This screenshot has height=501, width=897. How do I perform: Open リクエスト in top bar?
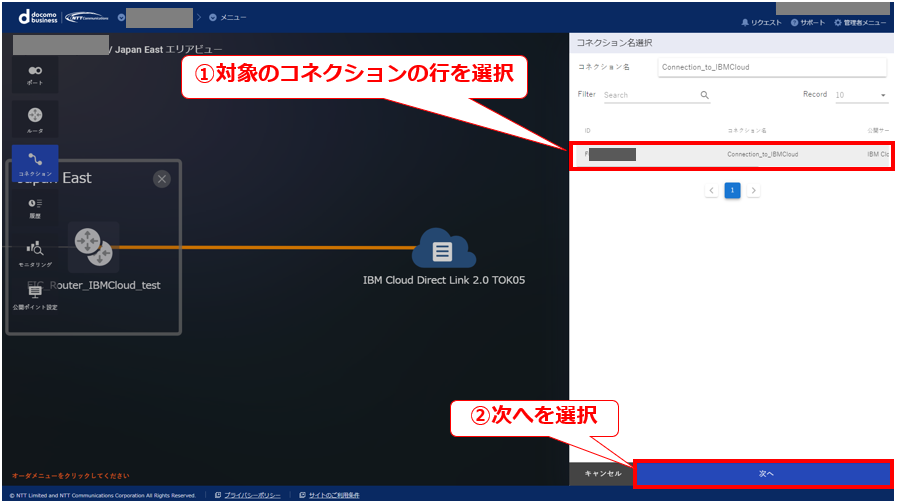[761, 22]
